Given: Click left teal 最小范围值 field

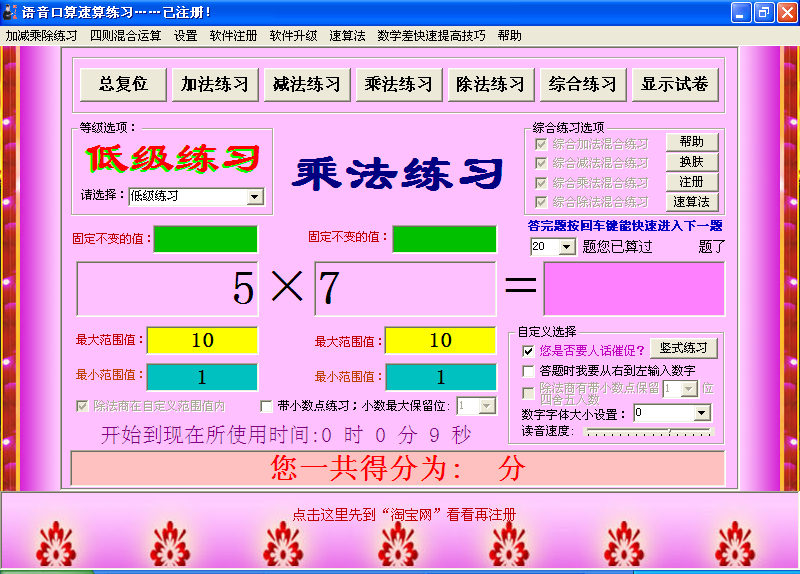Looking at the screenshot, I should (202, 377).
